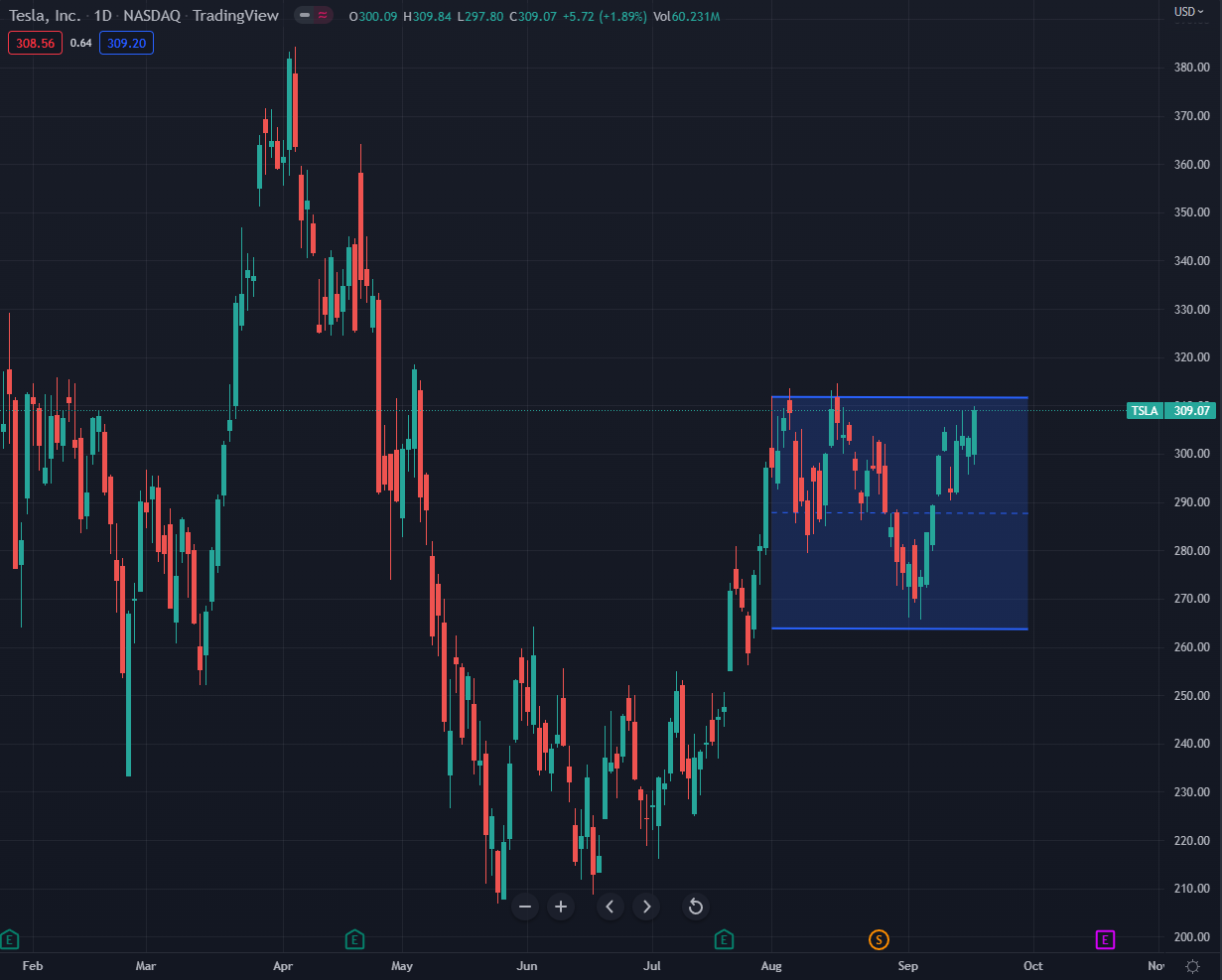Reset the chart view with circular arrow

click(696, 907)
